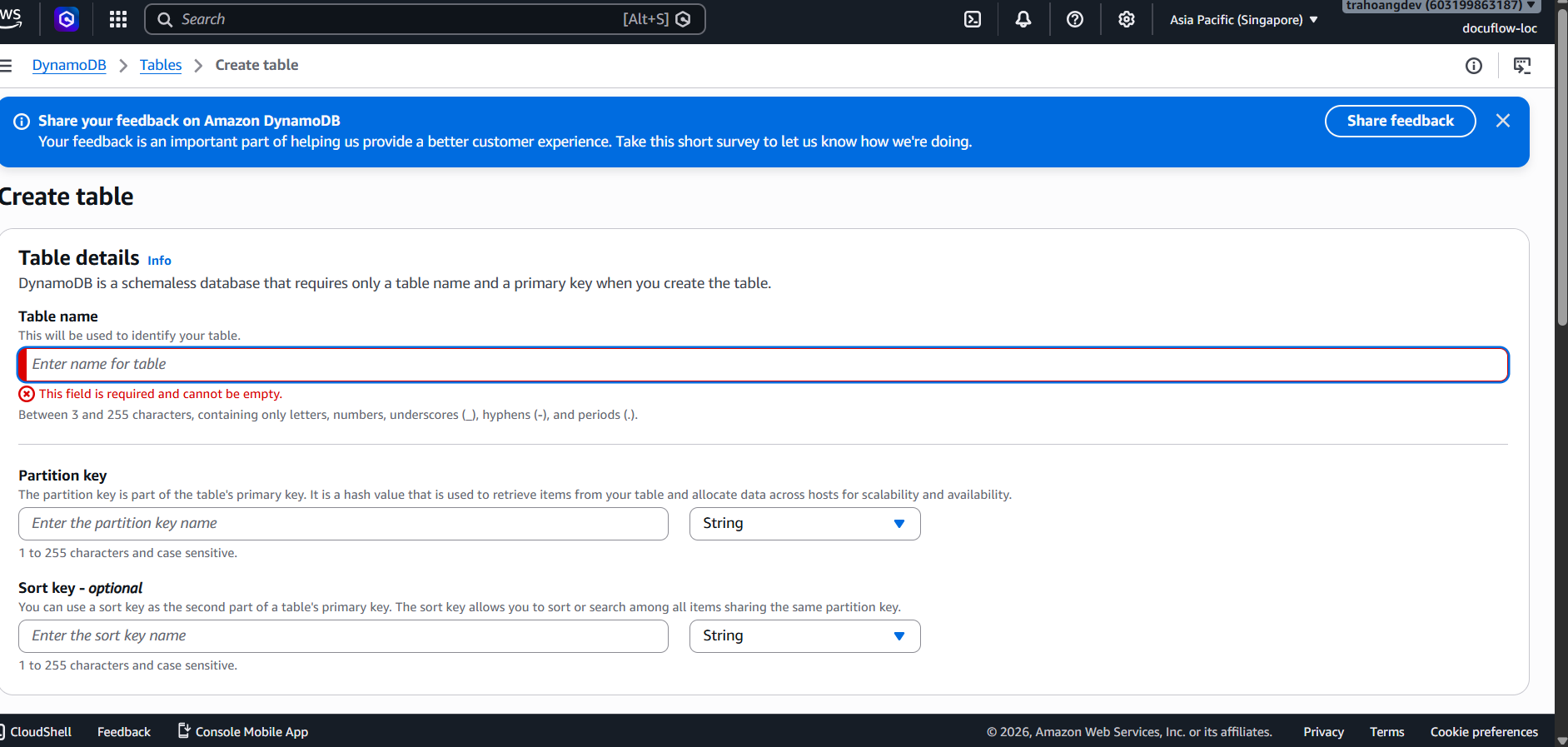Click the partition key name field
The width and height of the screenshot is (1568, 747).
(x=343, y=524)
